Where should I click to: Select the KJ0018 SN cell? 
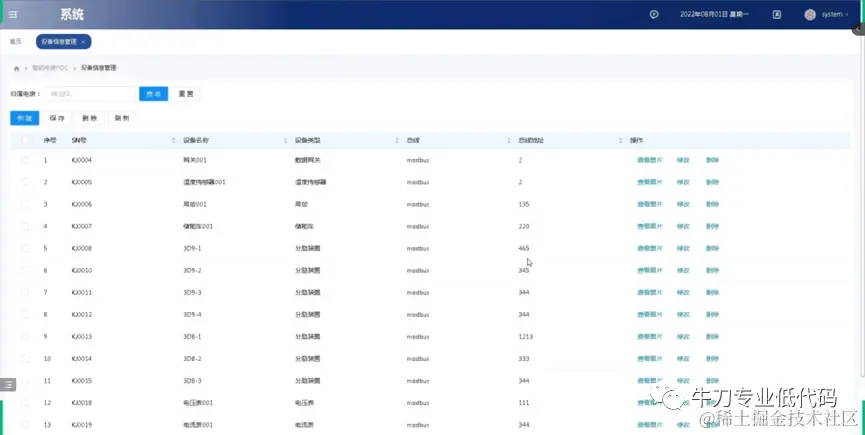click(x=82, y=403)
